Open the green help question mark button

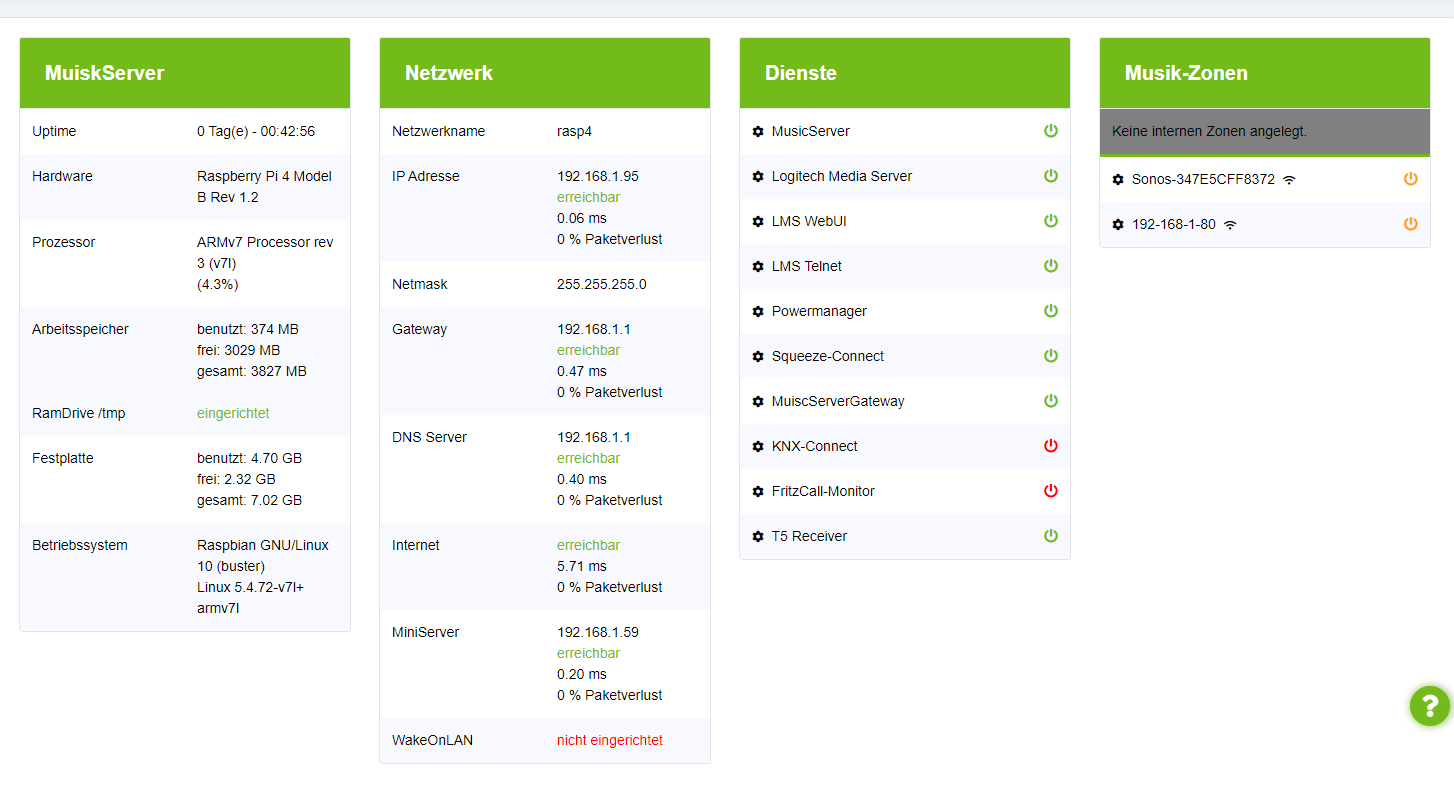tap(1430, 706)
